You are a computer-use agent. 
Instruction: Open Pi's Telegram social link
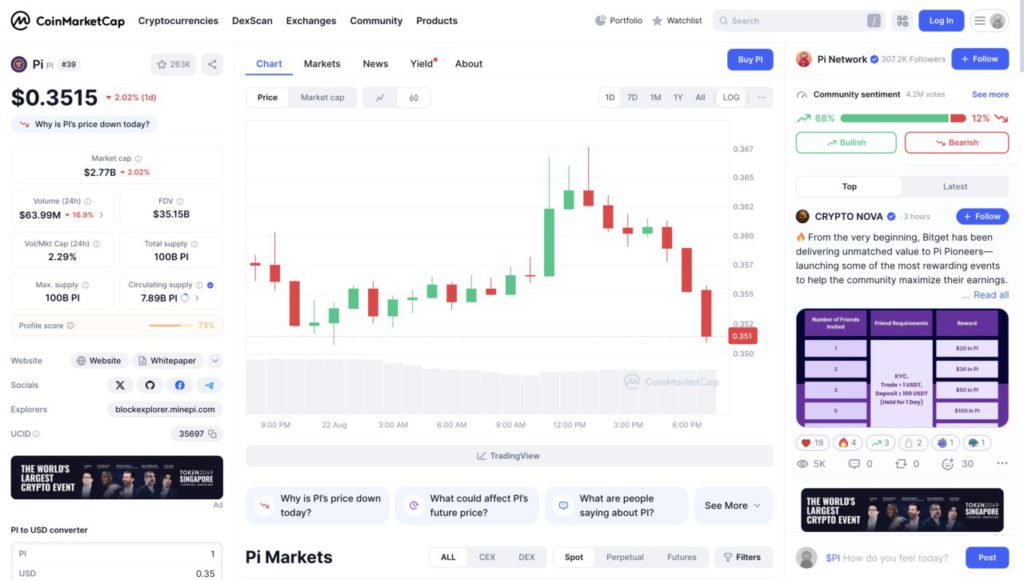point(209,385)
